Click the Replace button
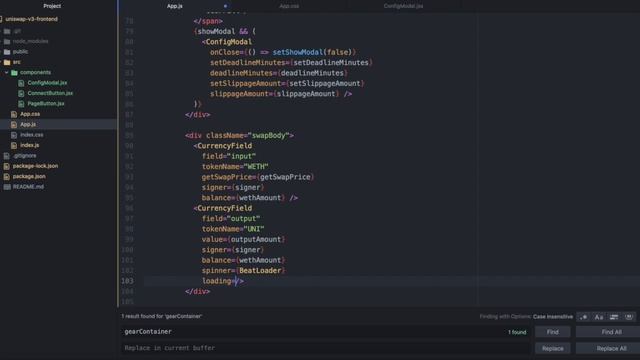 click(x=553, y=348)
